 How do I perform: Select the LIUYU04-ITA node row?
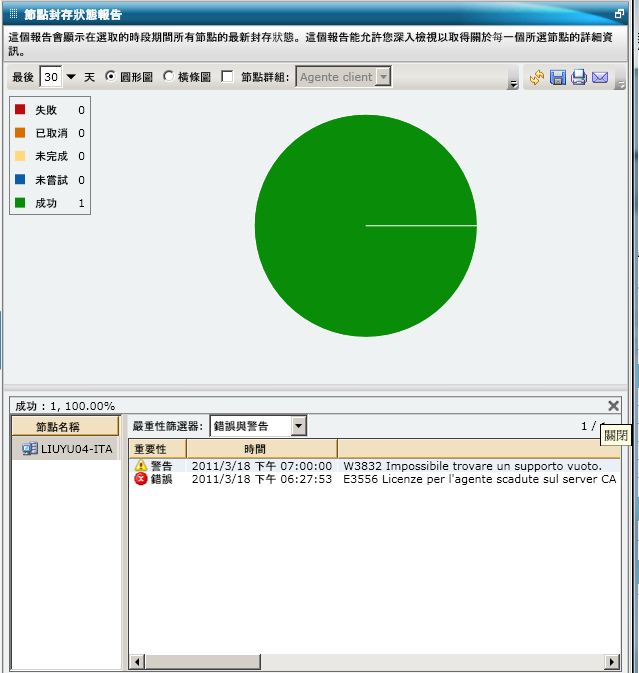(65, 449)
